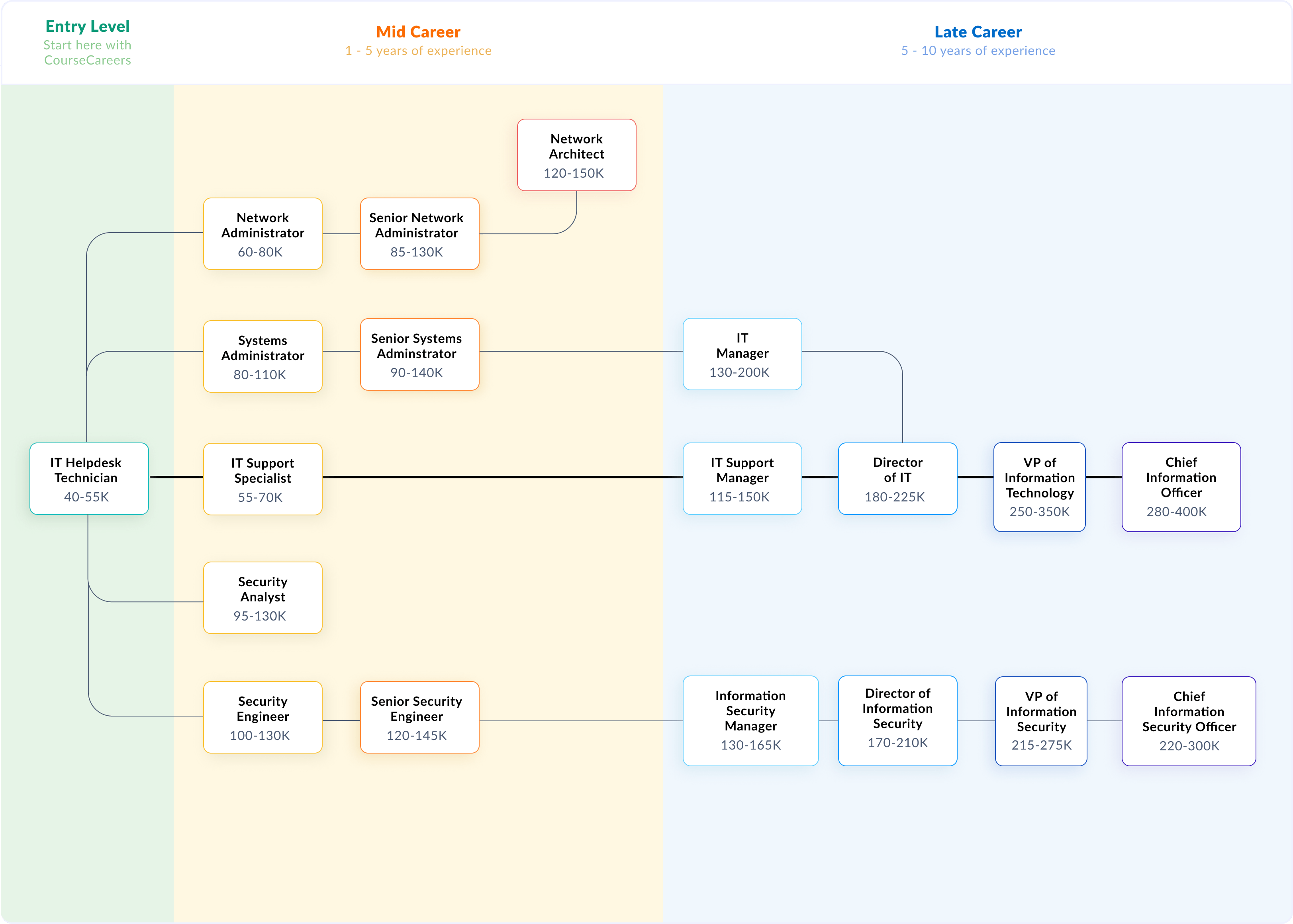1293x924 pixels.
Task: Click the 215-275K salary value
Action: coord(1041,745)
